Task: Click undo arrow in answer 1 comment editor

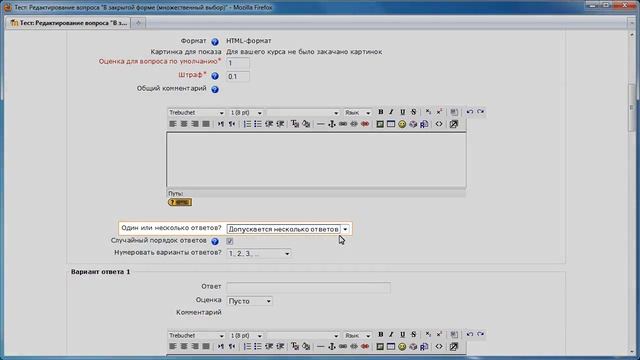Action: (x=470, y=334)
